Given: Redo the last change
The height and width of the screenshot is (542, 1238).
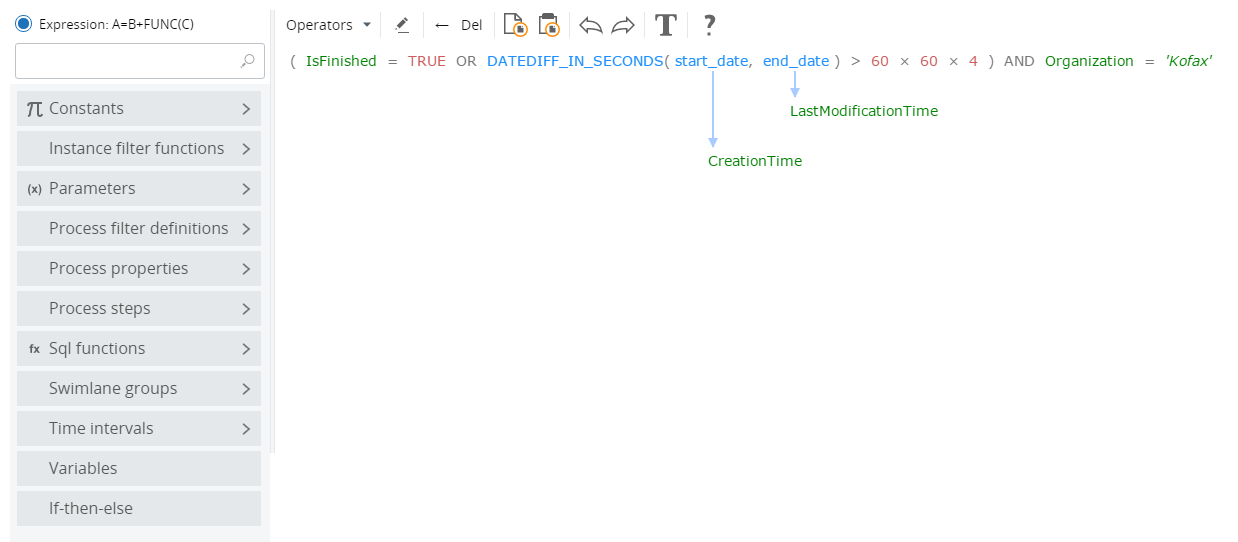Looking at the screenshot, I should pyautogui.click(x=623, y=25).
